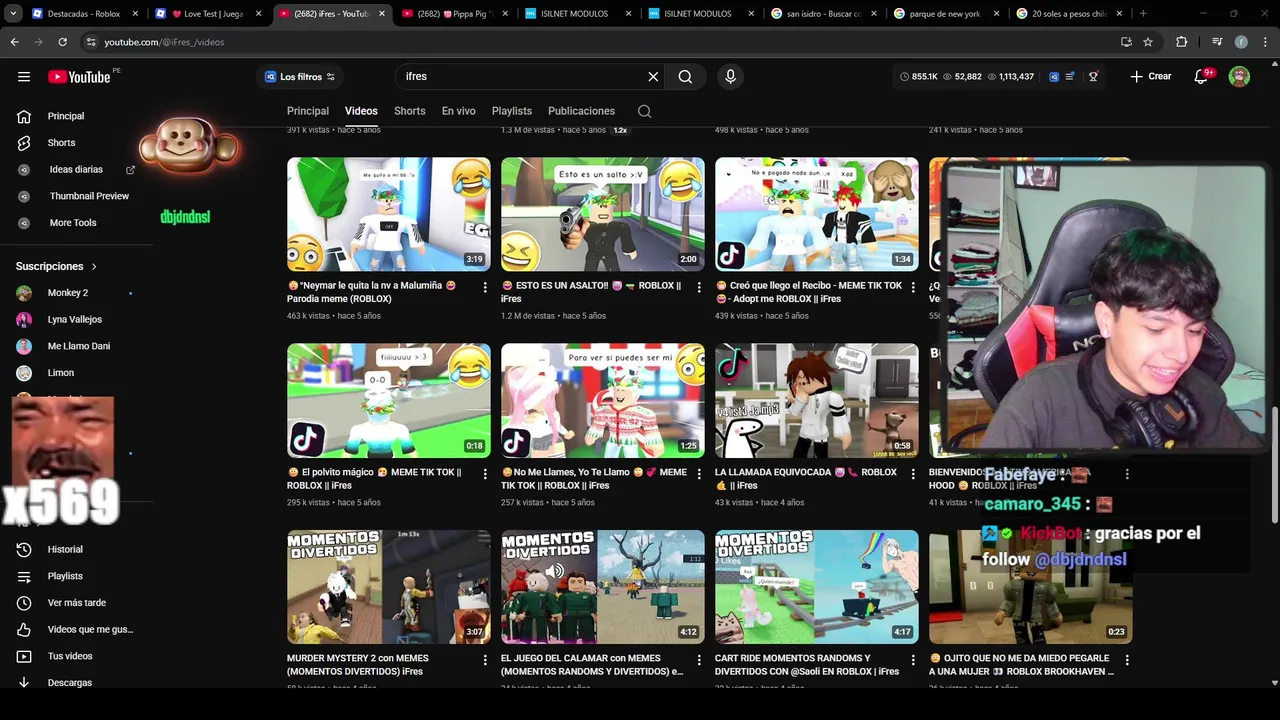Open the Playlists channel tab
Viewport: 1280px width, 720px height.
512,111
